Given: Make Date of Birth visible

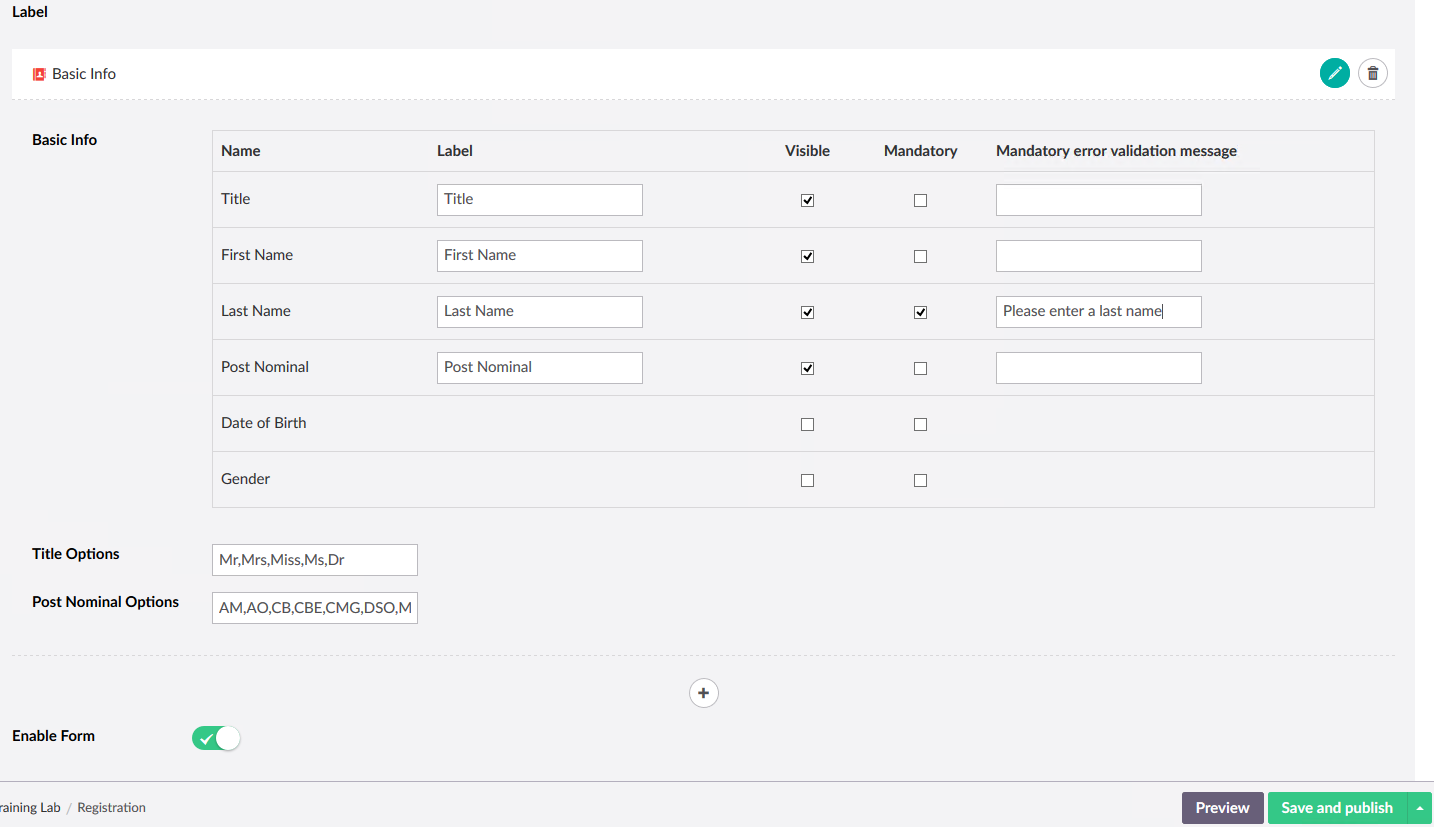Looking at the screenshot, I should [x=807, y=423].
